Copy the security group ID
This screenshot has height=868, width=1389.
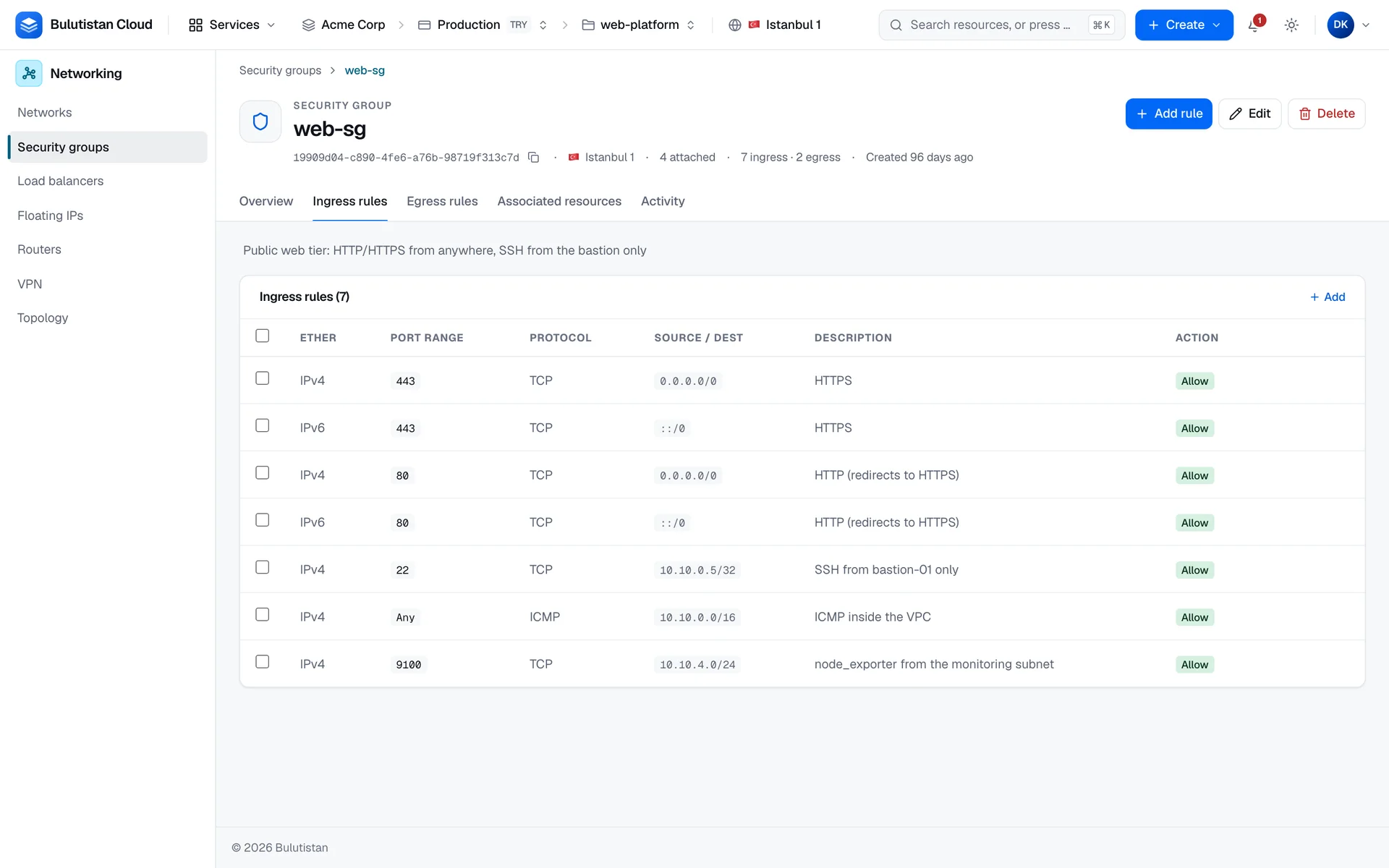coord(534,157)
